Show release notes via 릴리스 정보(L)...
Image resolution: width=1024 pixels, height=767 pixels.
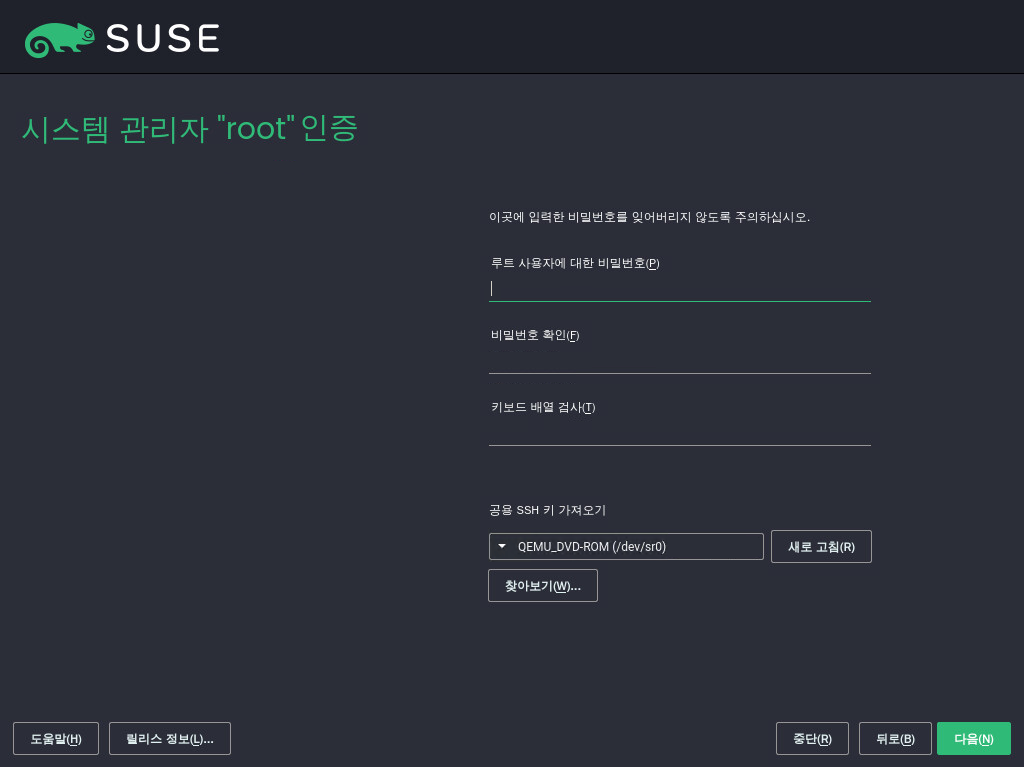[x=170, y=739]
